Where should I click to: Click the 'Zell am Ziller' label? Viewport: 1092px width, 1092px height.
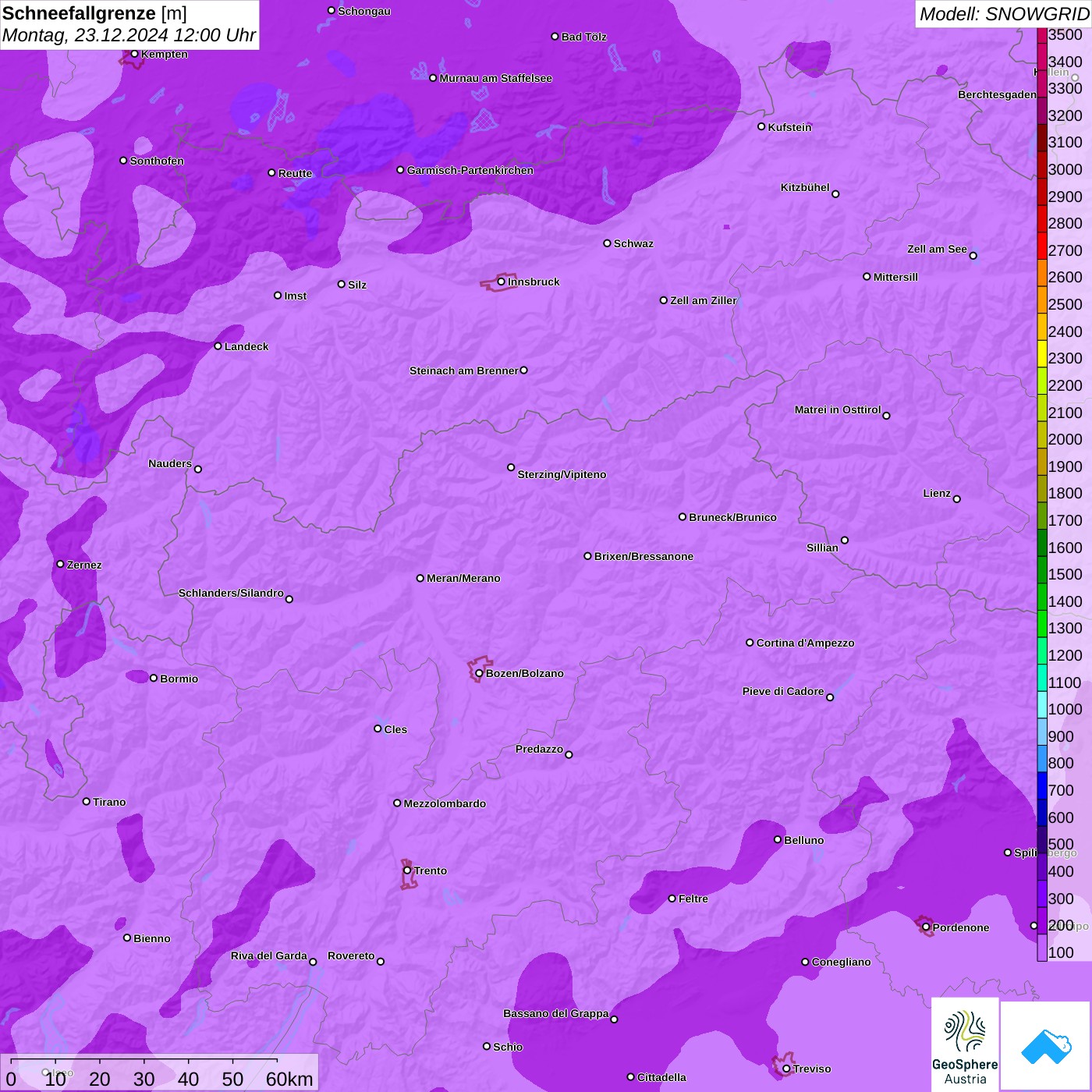coord(704,300)
